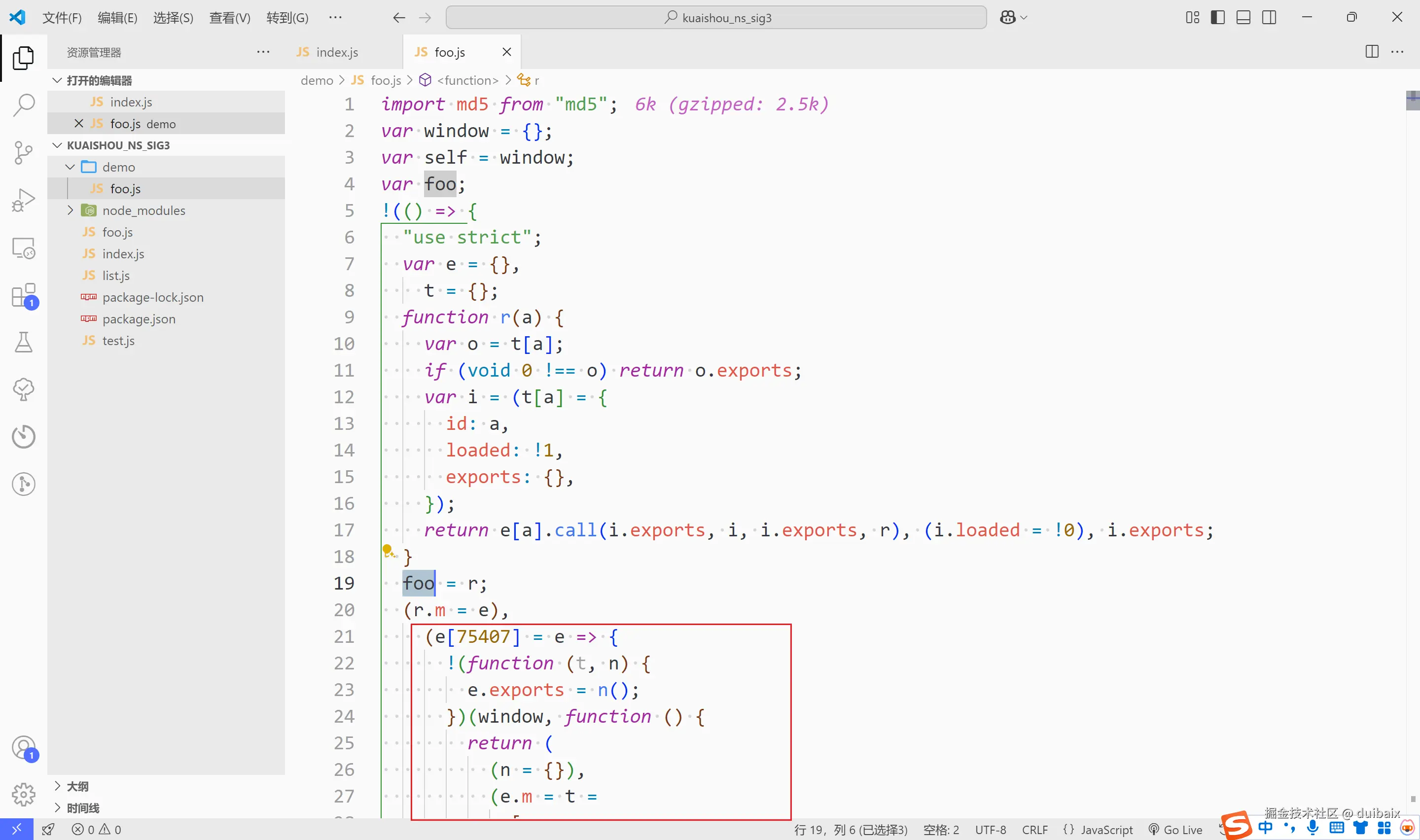
Task: Click the Copilot icon in title bar
Action: (1007, 18)
